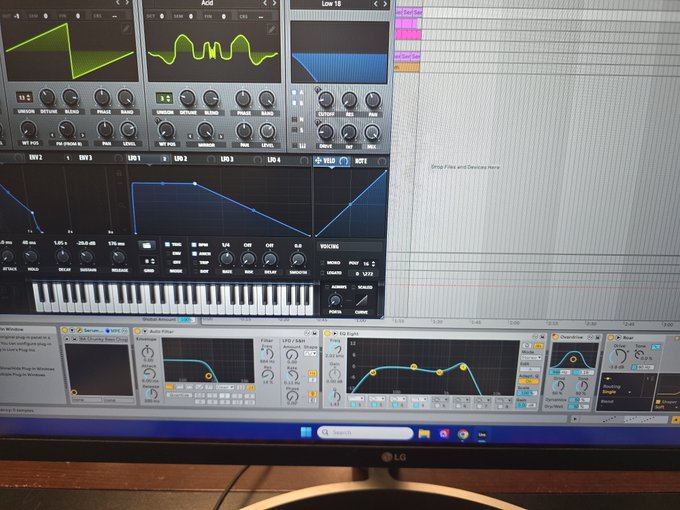Click the Serum device wrench icon
Screen dimensions: 680x510
pos(79,330)
